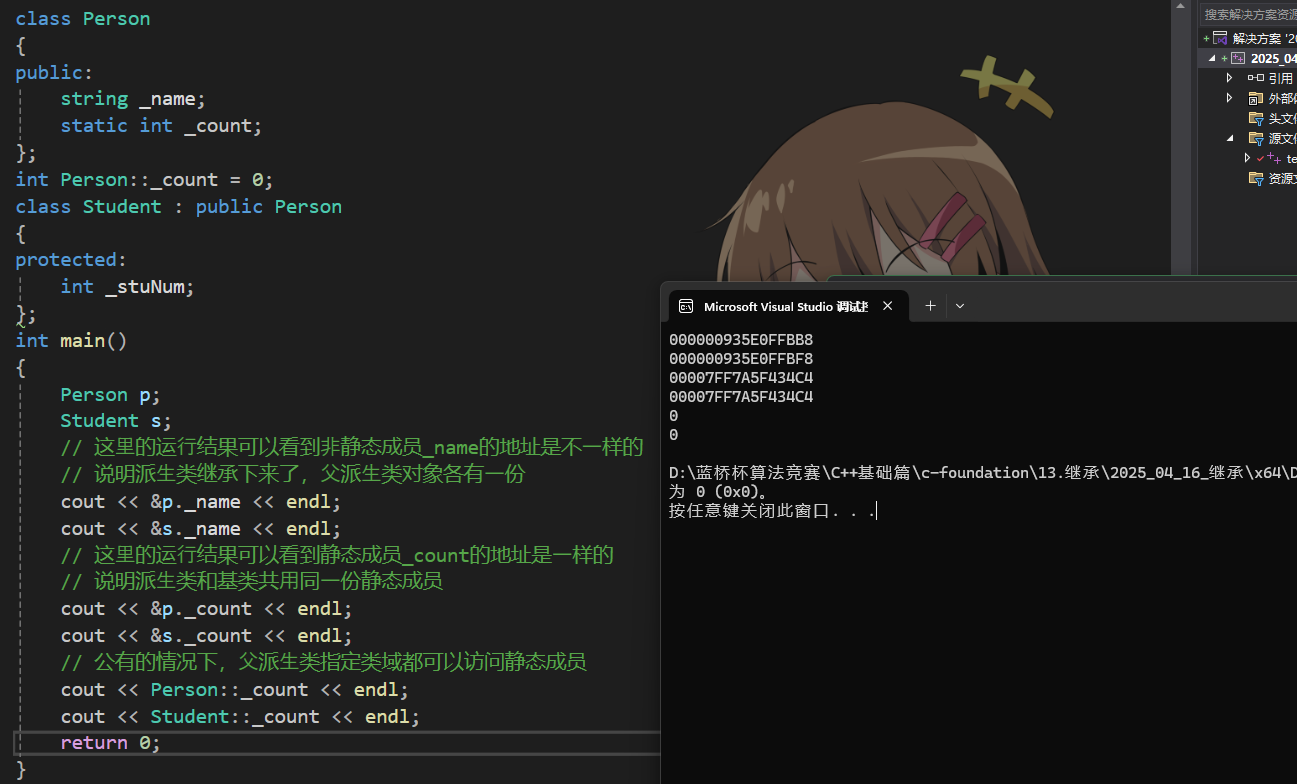1297x784 pixels.
Task: Click the console path line starting D:\蓝桥杯算法竞赛
Action: [983, 473]
